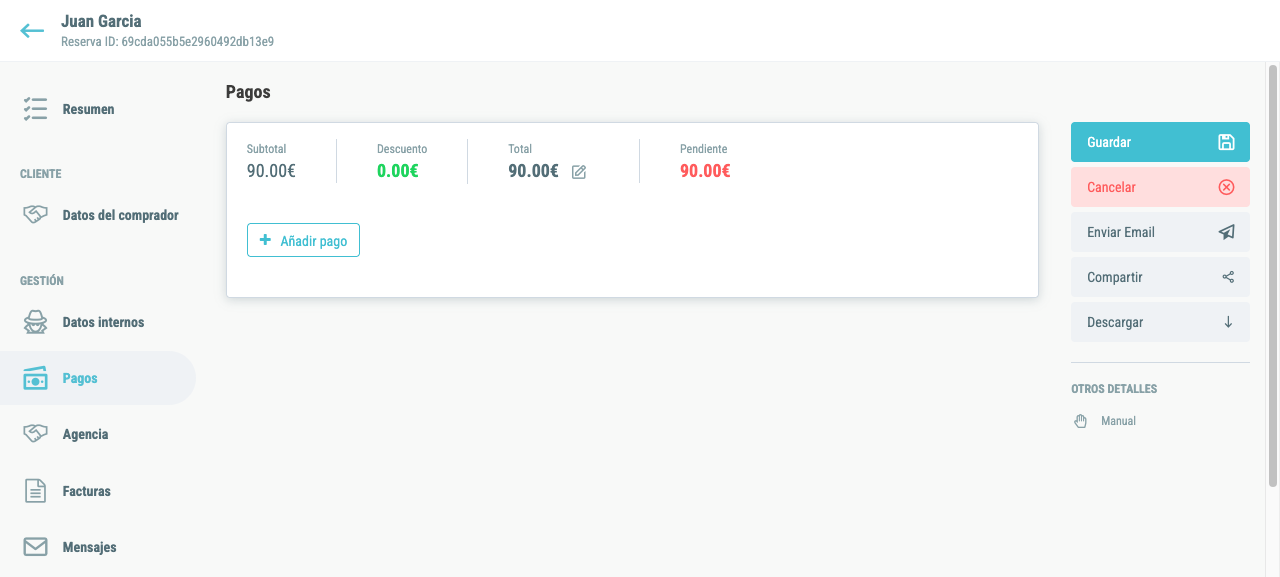Image resolution: width=1280 pixels, height=577 pixels.
Task: Click the CLIENTE section label
Action: (x=41, y=174)
